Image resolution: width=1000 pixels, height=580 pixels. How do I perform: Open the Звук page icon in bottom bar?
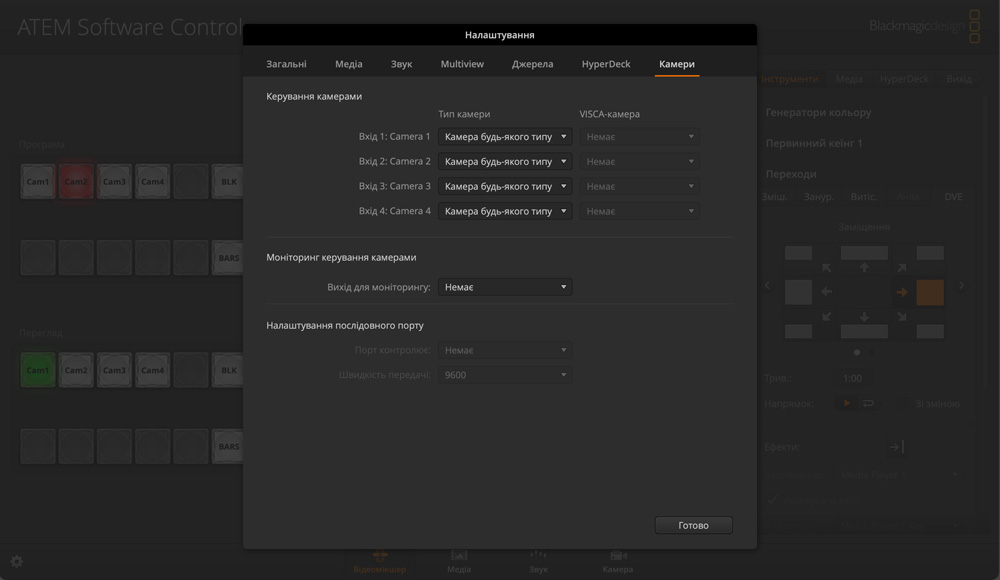click(x=538, y=561)
